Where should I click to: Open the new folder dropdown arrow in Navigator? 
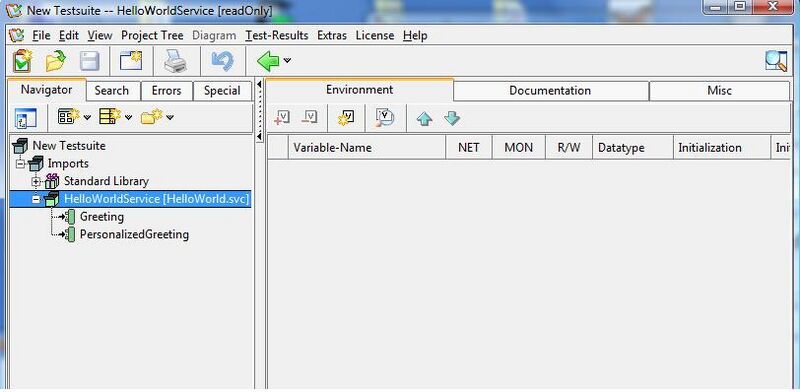[x=170, y=117]
